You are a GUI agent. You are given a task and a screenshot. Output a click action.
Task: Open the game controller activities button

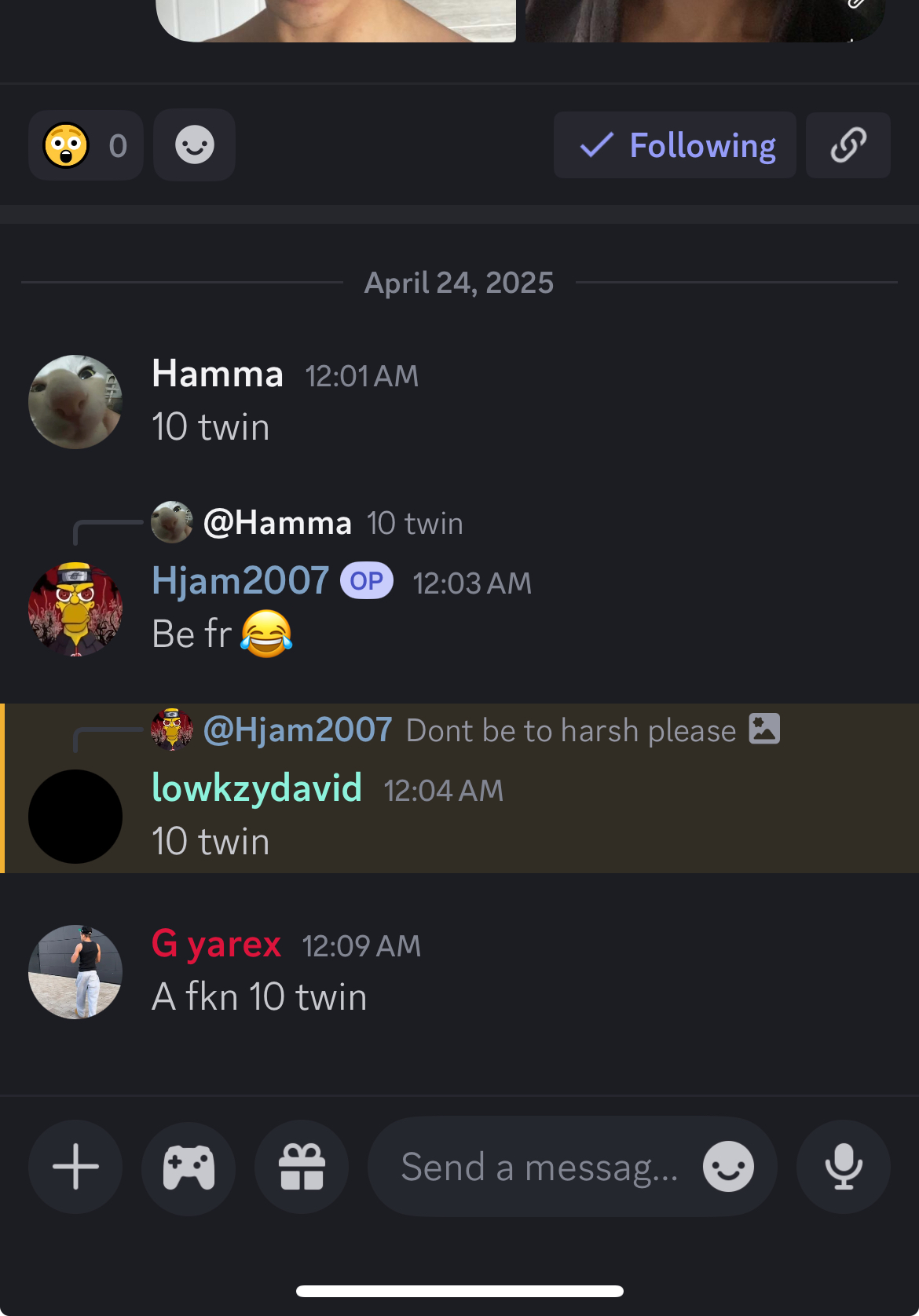[x=189, y=1167]
